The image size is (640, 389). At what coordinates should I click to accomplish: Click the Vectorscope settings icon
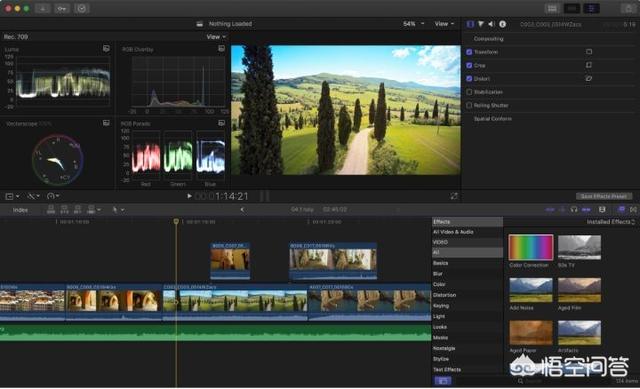(x=106, y=123)
